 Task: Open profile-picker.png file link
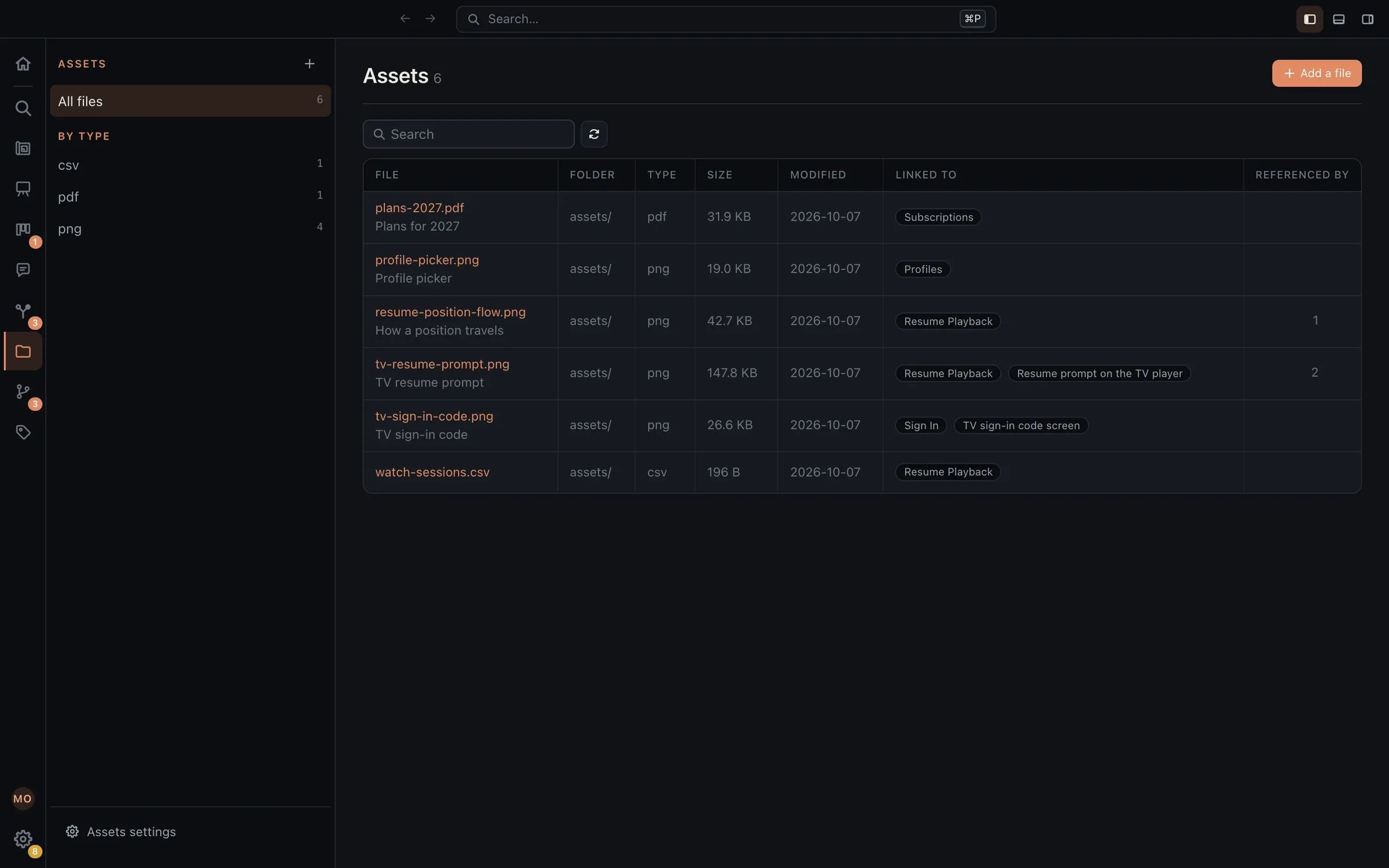point(427,260)
